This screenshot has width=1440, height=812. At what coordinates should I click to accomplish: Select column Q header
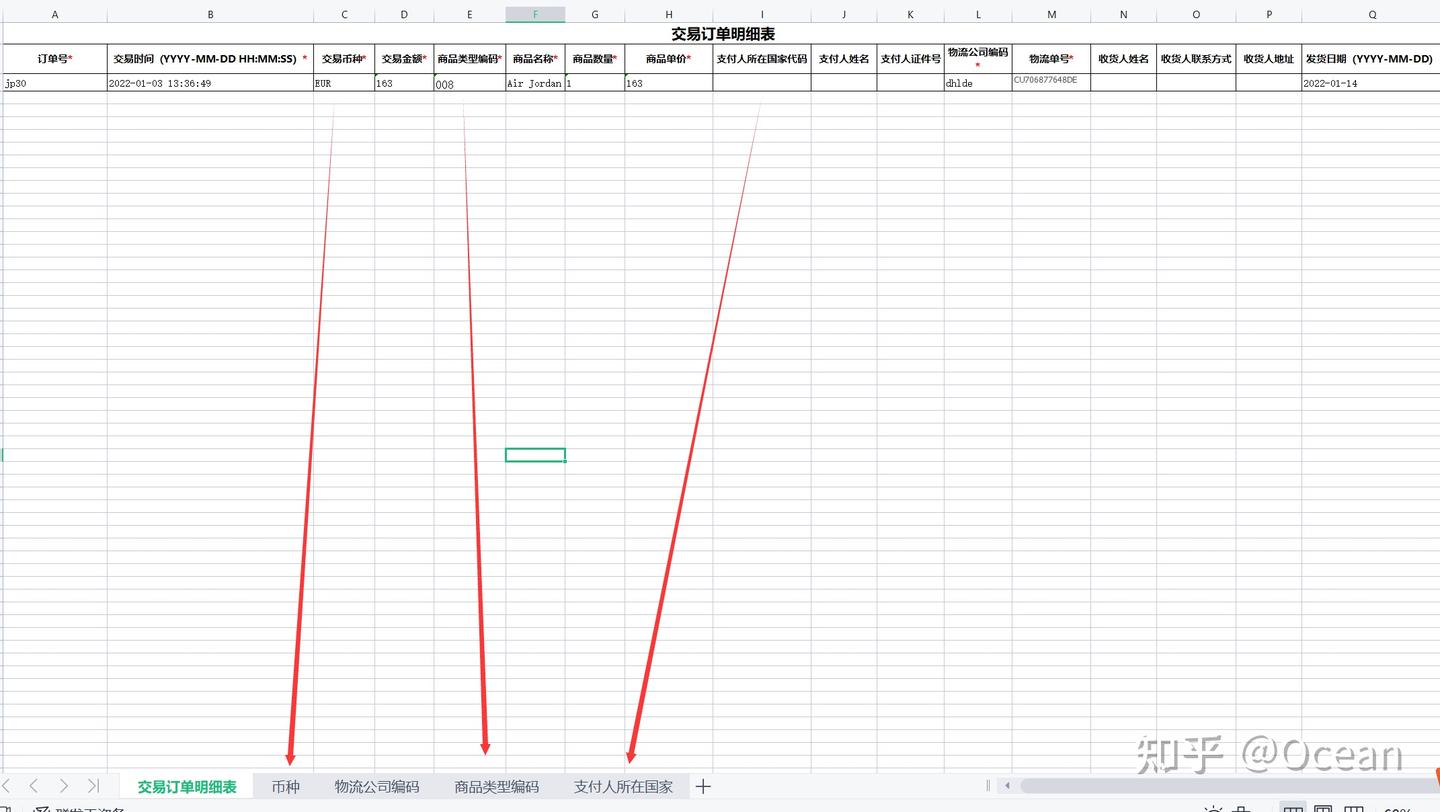coord(1371,15)
